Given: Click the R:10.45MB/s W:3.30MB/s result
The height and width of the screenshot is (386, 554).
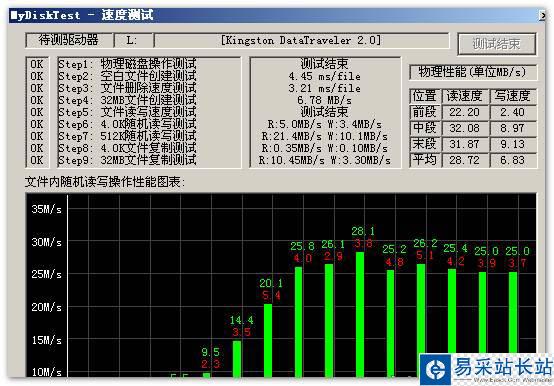Looking at the screenshot, I should click(x=325, y=160).
